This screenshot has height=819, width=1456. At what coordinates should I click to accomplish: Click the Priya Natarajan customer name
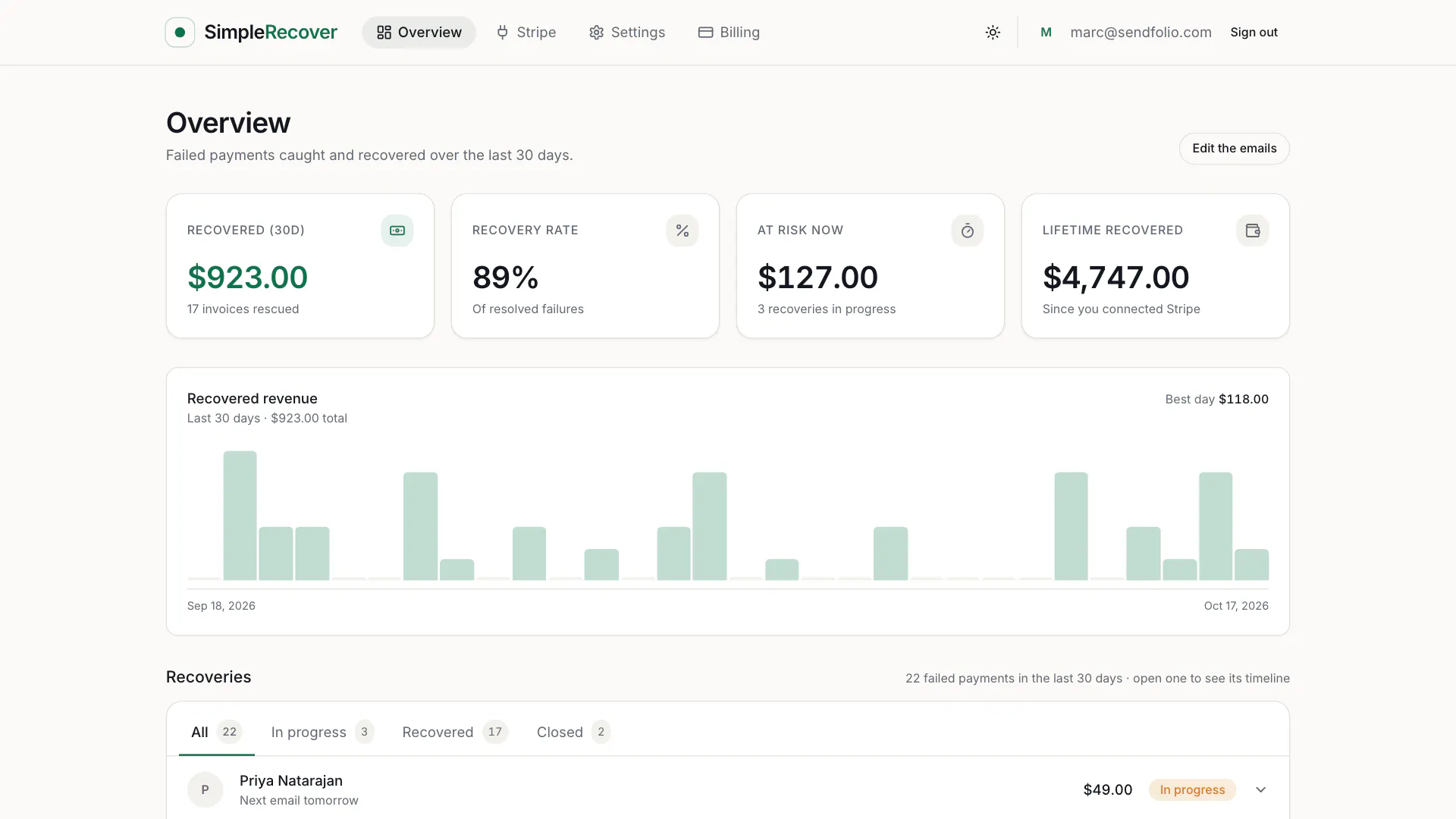point(291,780)
